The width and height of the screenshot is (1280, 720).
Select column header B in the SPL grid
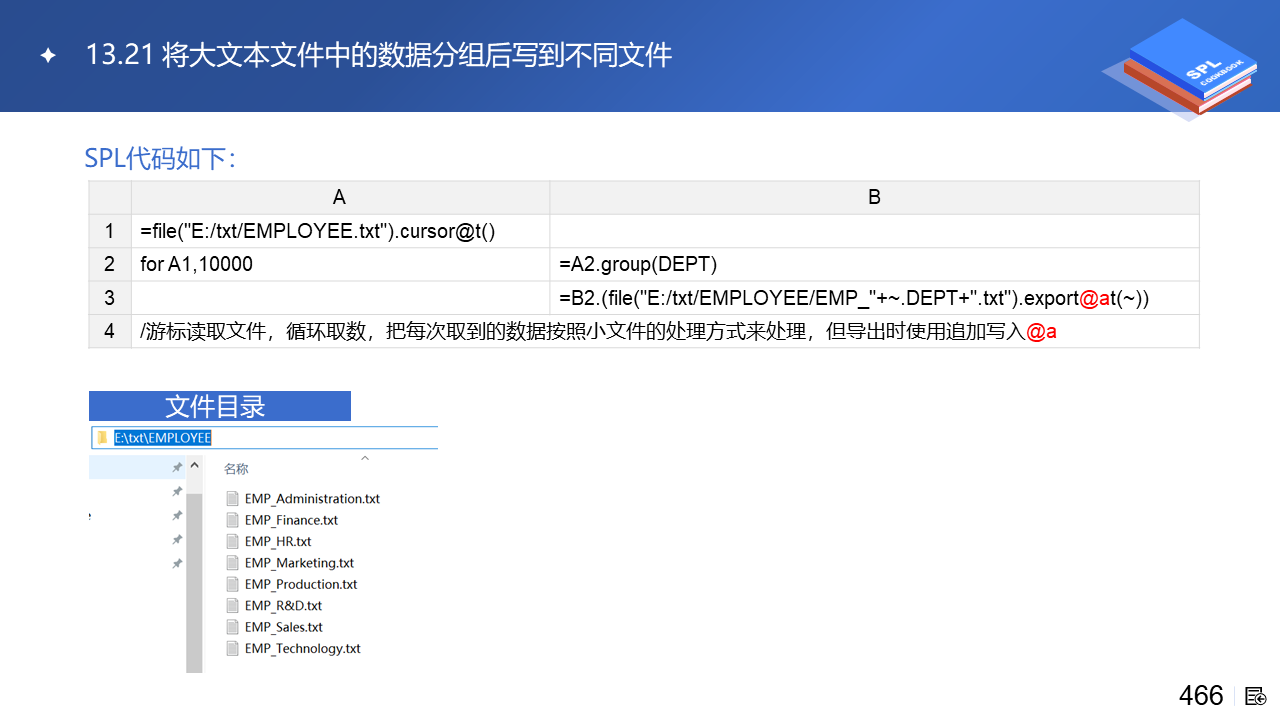[874, 197]
